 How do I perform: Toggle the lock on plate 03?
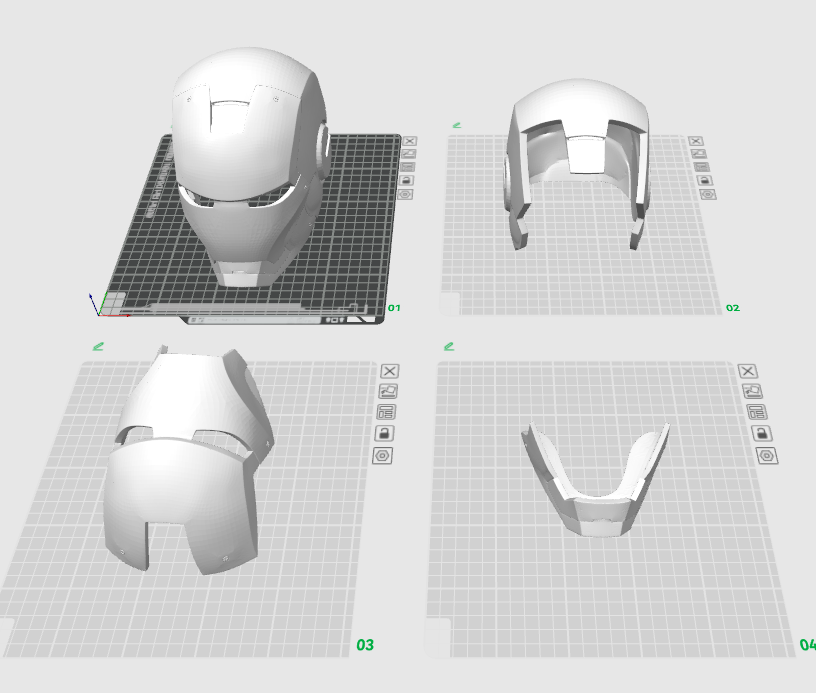tap(384, 433)
